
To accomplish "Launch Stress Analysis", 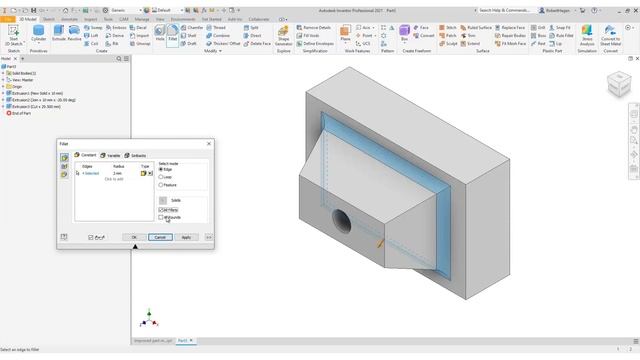I will 587,35.
